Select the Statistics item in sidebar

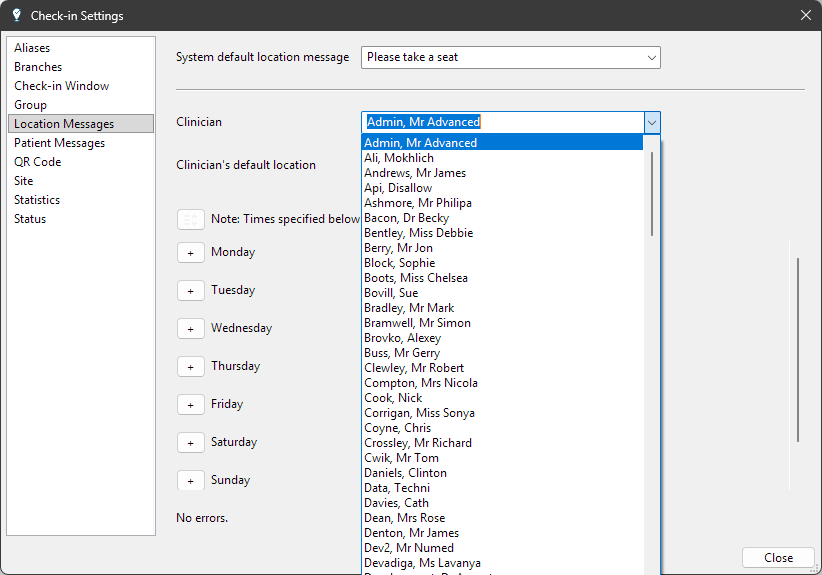[37, 200]
